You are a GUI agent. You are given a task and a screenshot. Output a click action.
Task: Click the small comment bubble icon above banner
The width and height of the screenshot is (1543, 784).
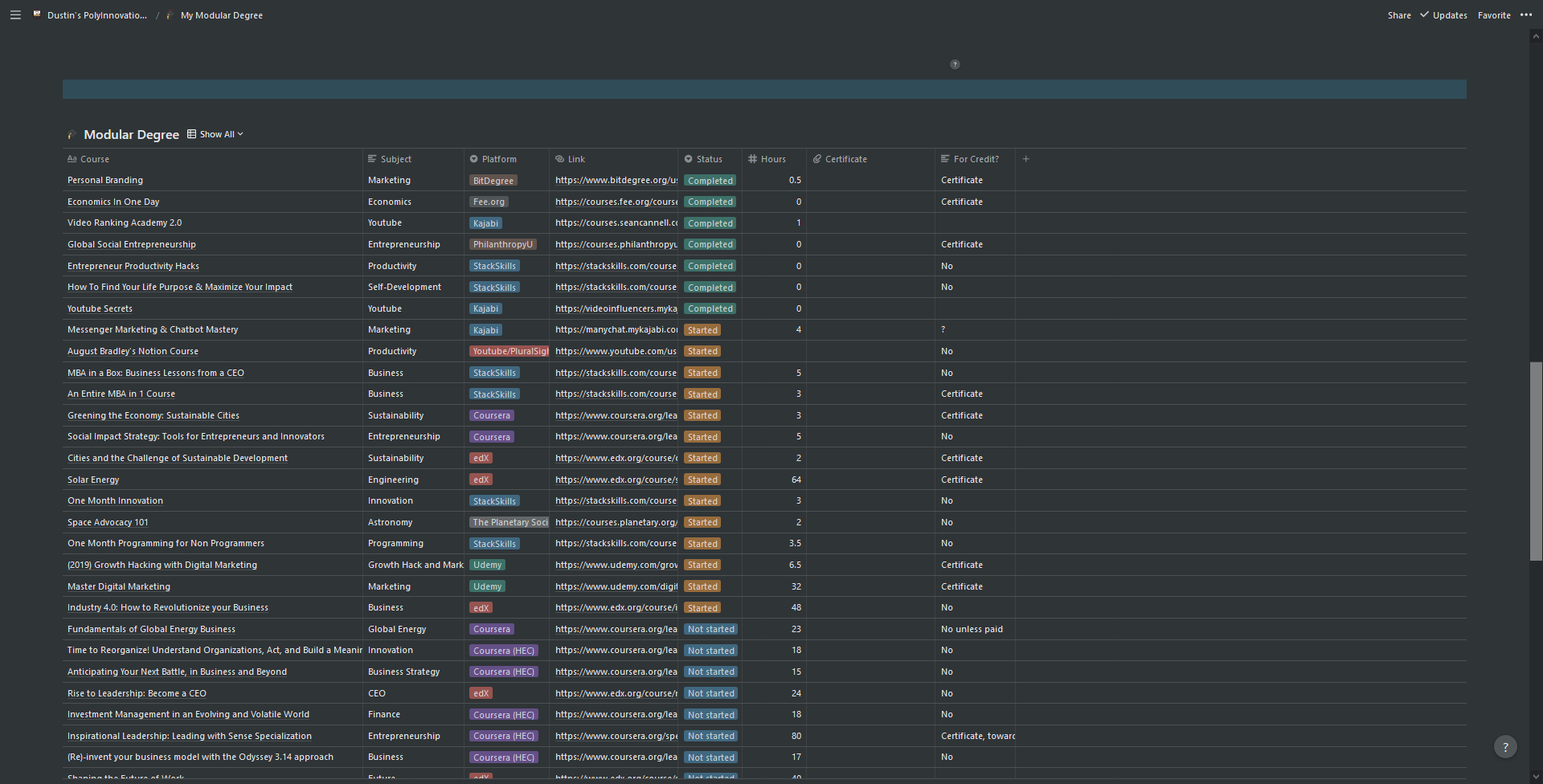click(x=955, y=64)
